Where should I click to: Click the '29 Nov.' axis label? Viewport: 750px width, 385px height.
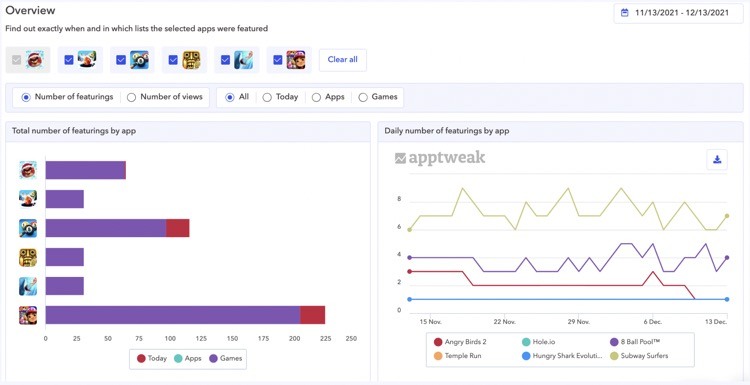[x=578, y=321]
